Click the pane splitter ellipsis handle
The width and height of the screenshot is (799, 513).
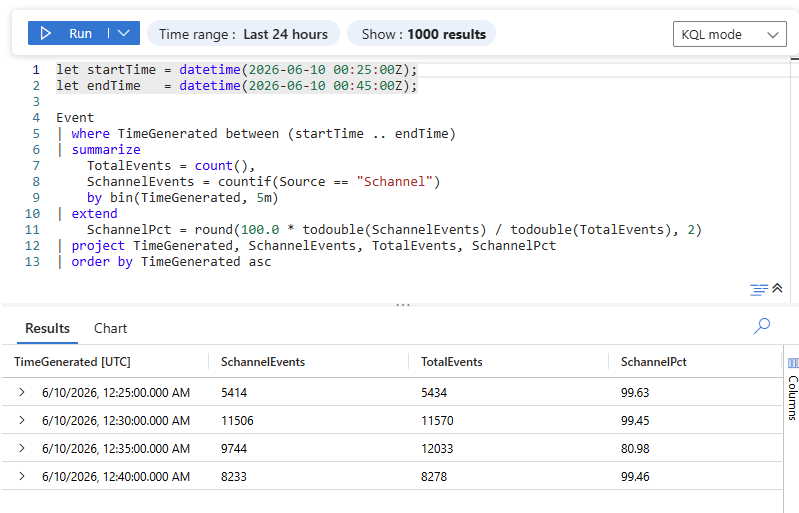[x=403, y=305]
